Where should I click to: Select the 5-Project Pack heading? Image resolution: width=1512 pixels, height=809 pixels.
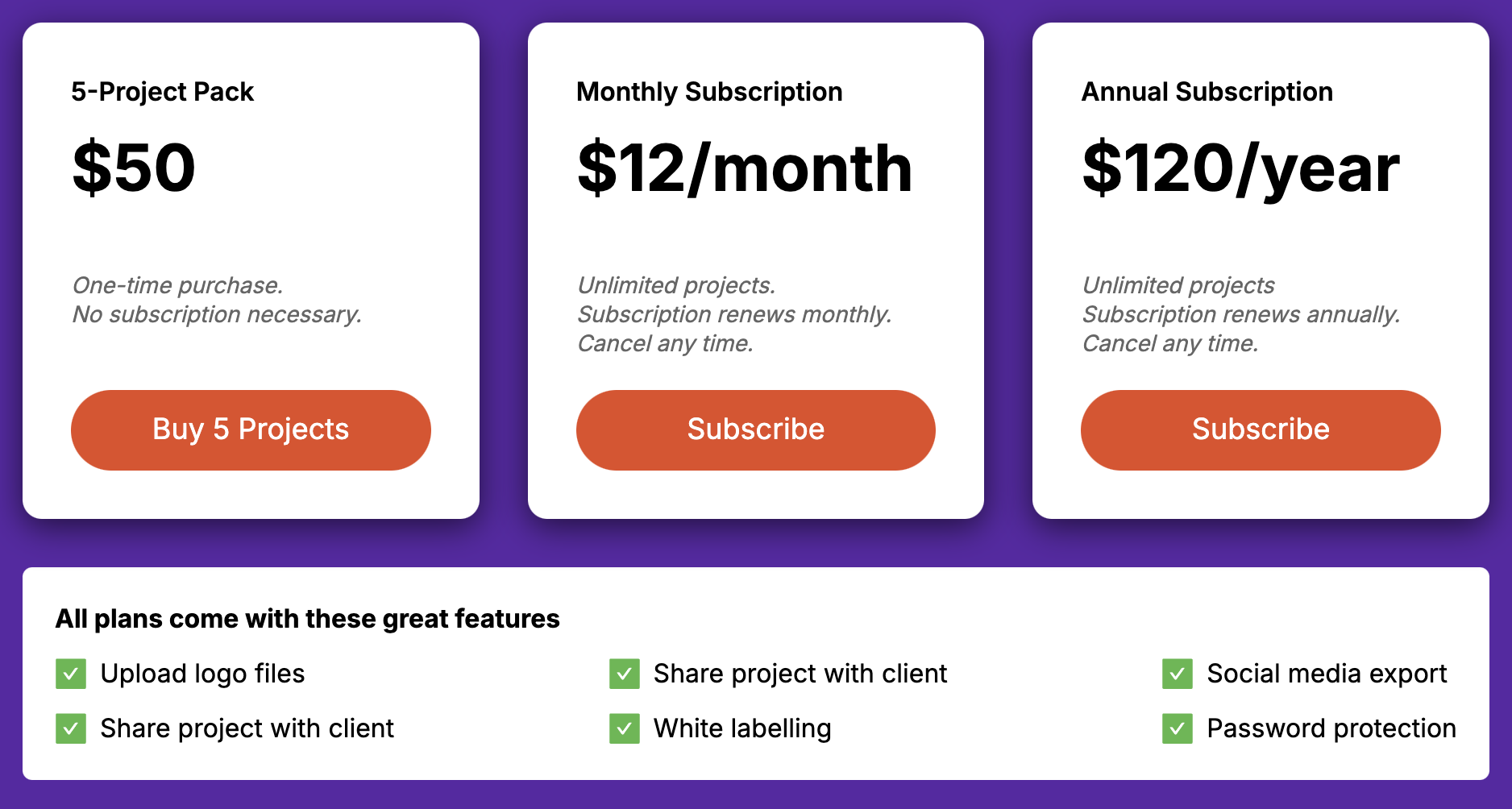163,92
